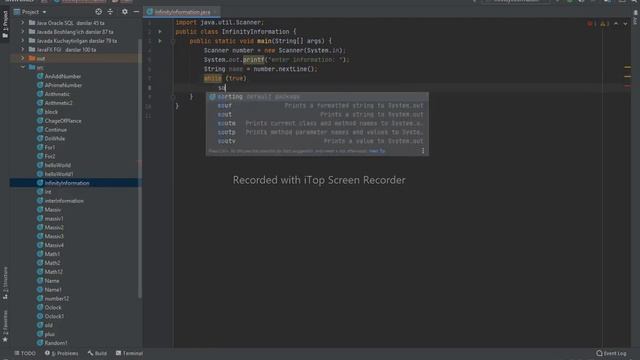Click the locate/select opened file target icon
The image size is (640, 360).
pyautogui.click(x=98, y=12)
